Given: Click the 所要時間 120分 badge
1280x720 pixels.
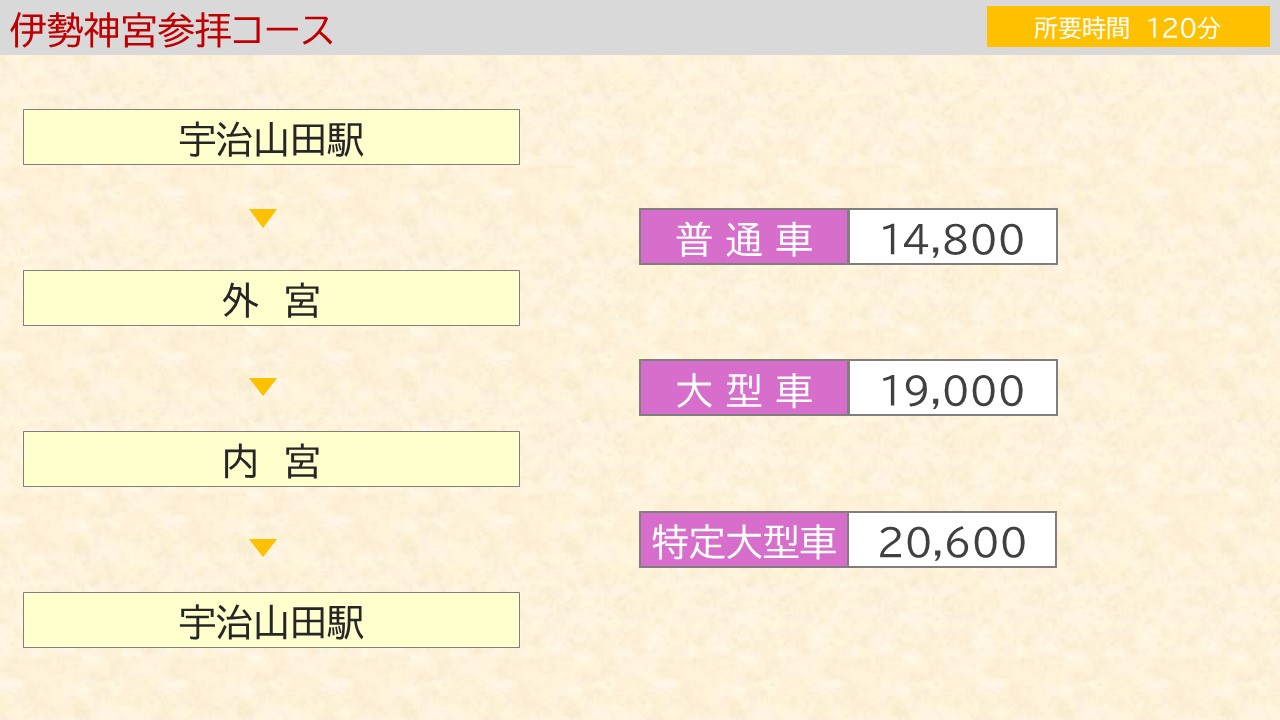Looking at the screenshot, I should point(1128,27).
